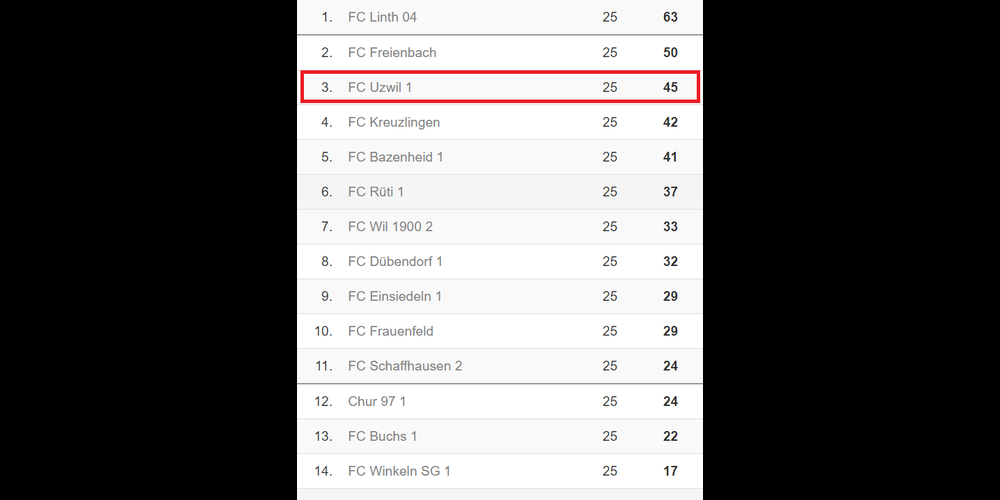Click FC Buchs 1's 22 points value
This screenshot has height=500, width=1000.
point(670,436)
